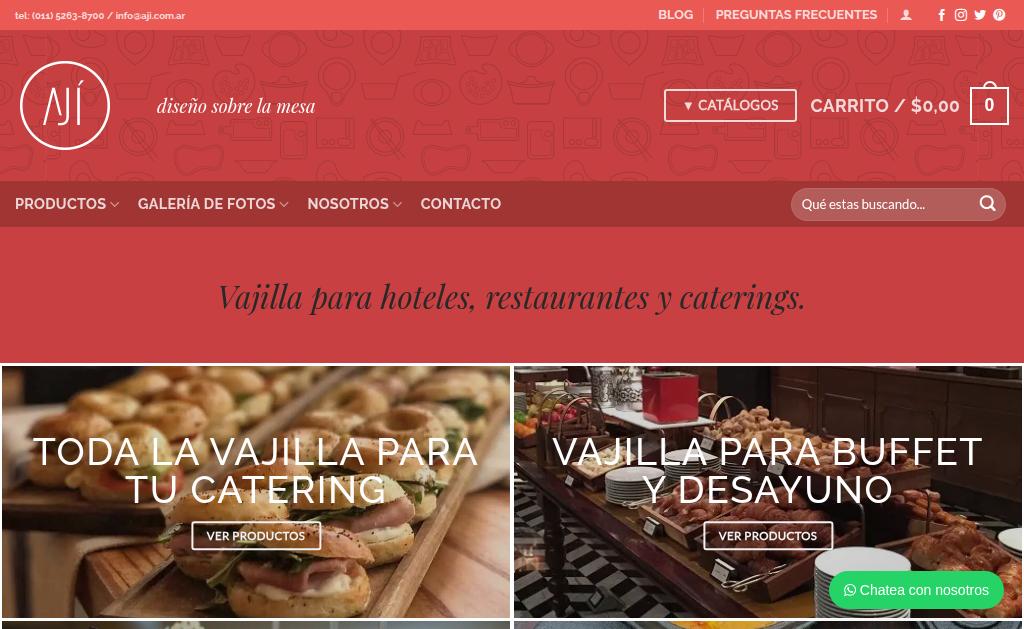Click the search magnifier icon
Screen dimensions: 1024x629
tap(987, 204)
